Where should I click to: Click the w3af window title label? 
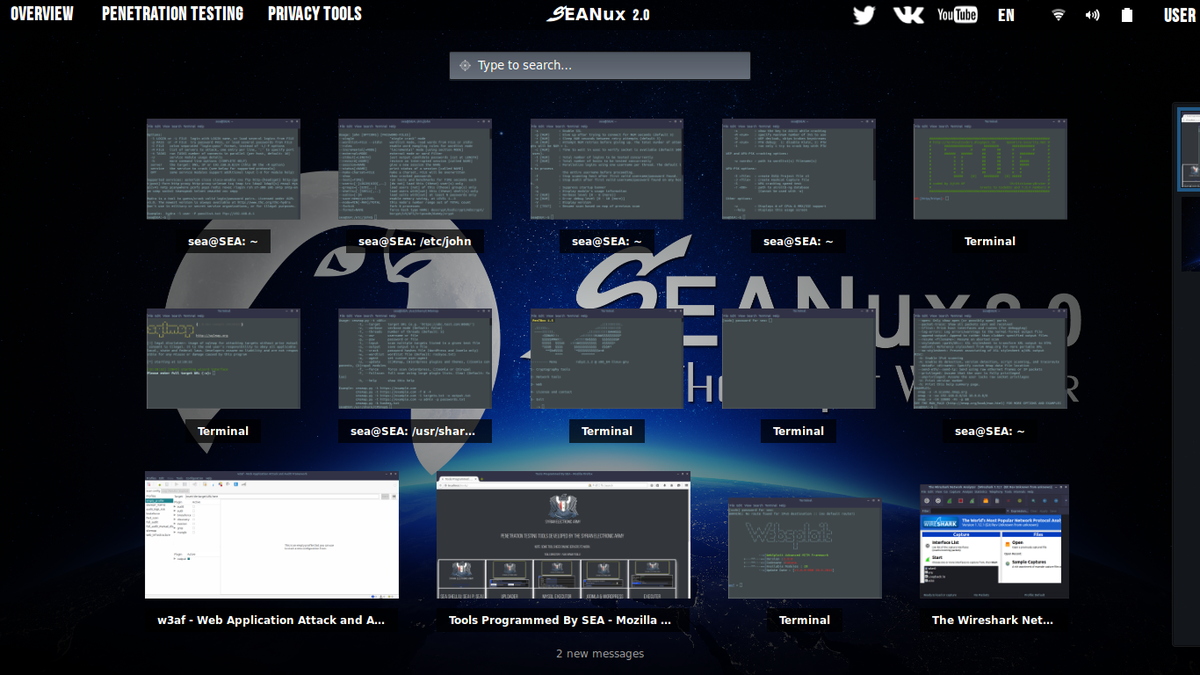(271, 620)
